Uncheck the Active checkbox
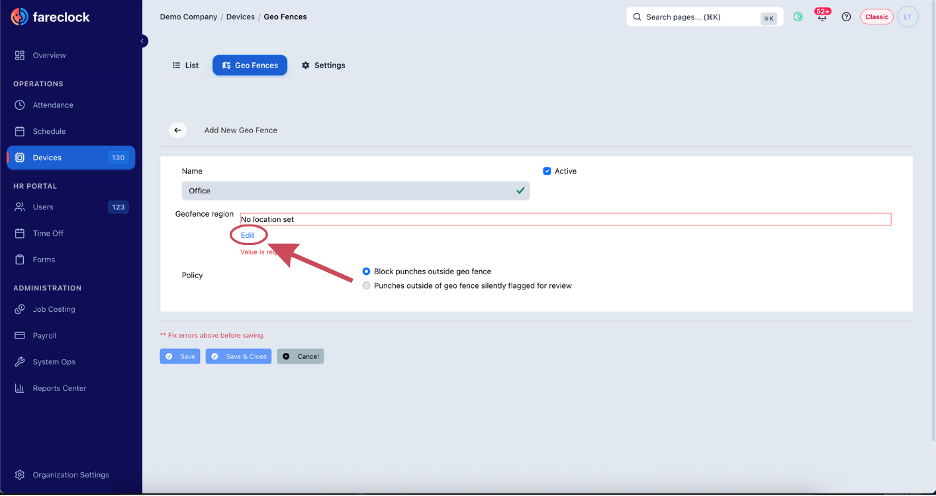The width and height of the screenshot is (936, 496). (x=547, y=171)
